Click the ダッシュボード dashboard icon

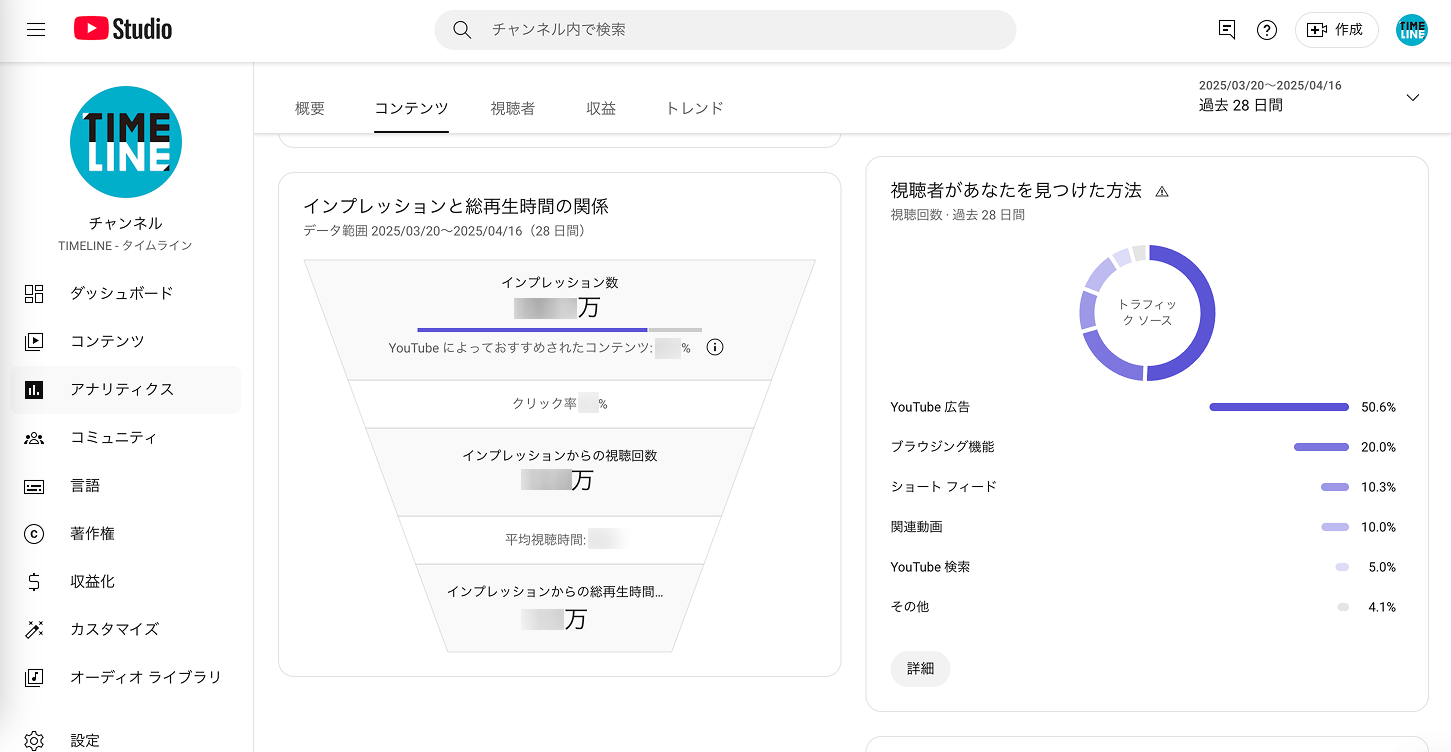(x=34, y=294)
